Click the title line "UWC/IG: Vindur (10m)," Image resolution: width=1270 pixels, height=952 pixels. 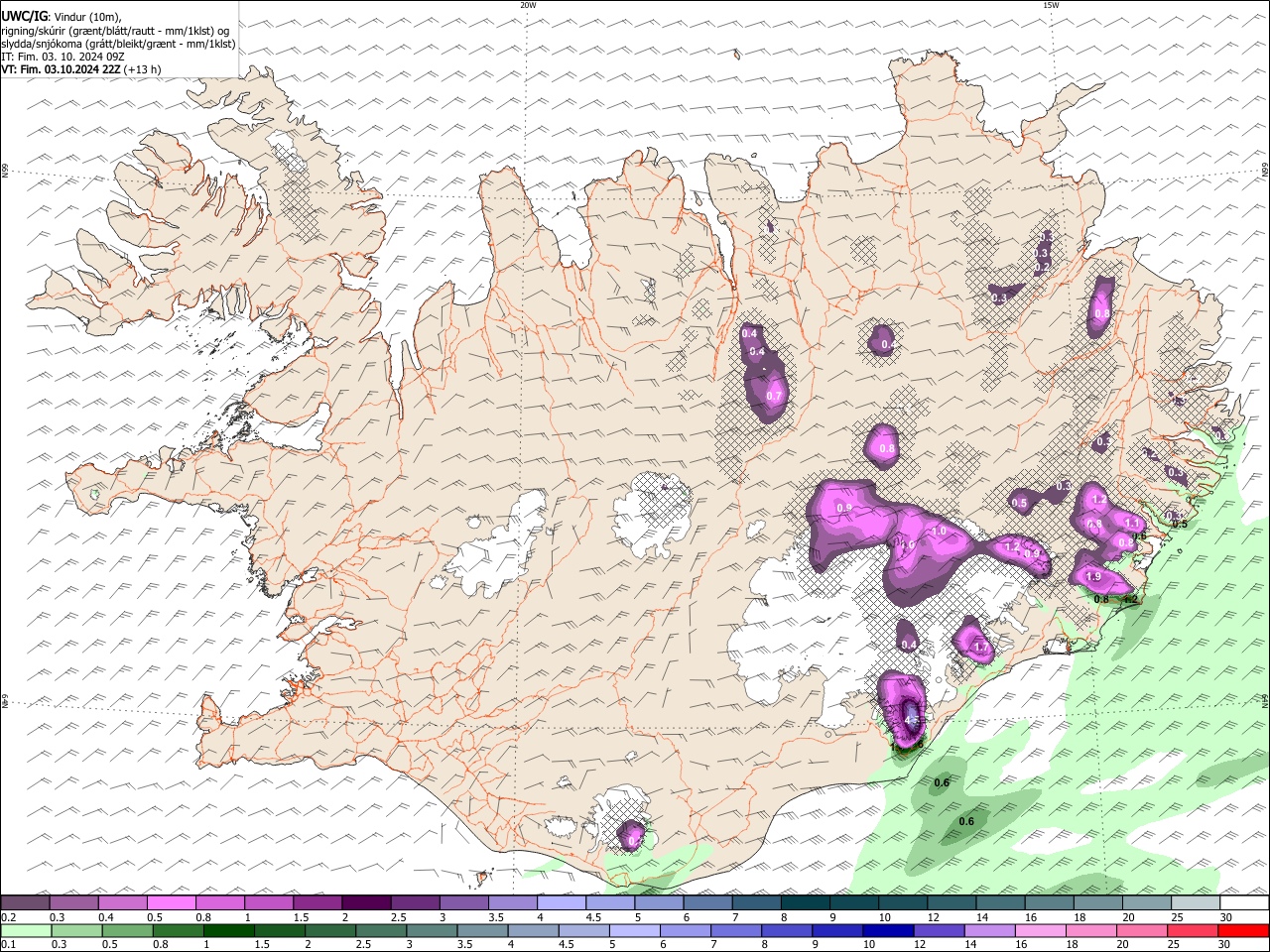pos(62,16)
